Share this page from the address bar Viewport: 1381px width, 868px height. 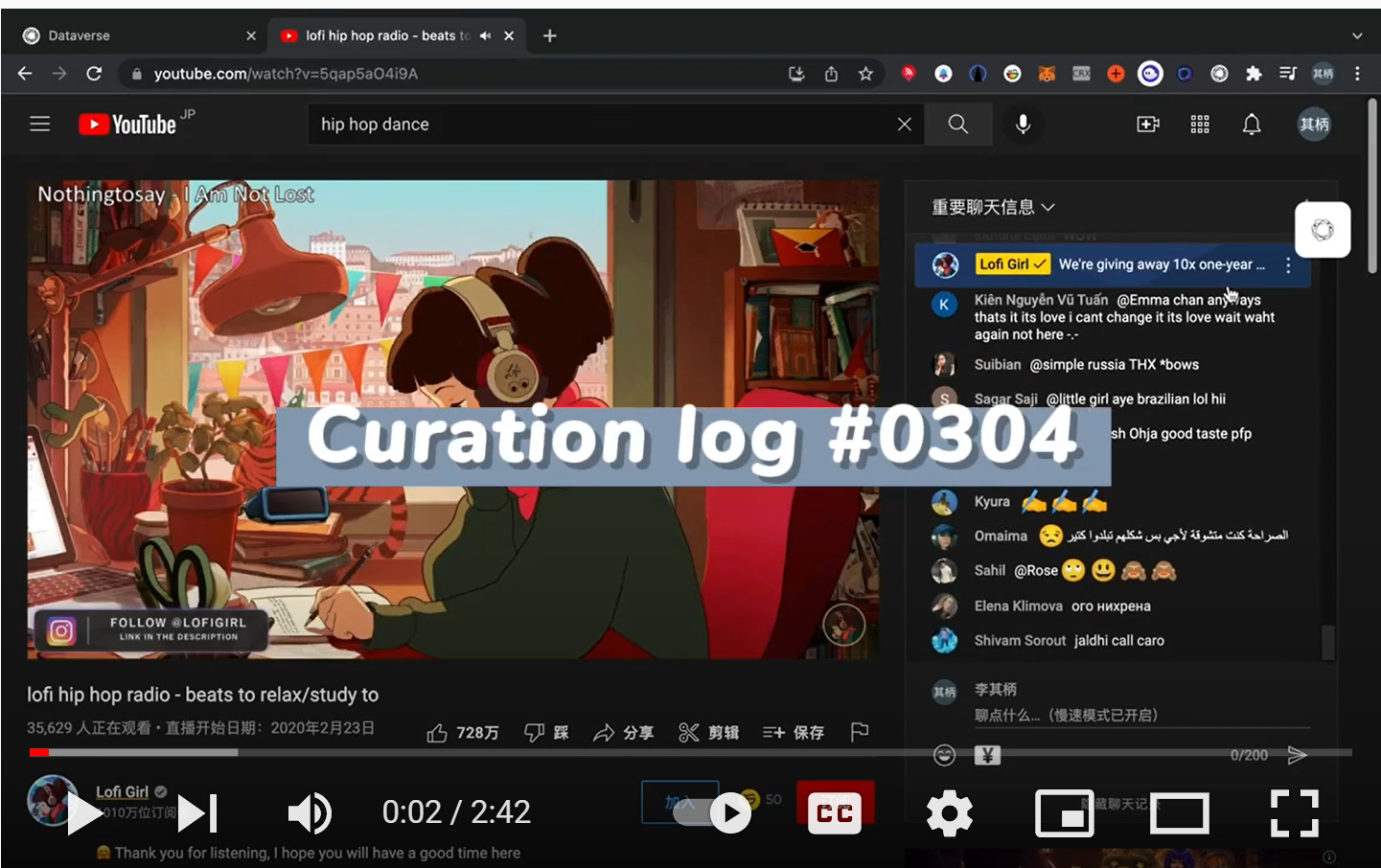pyautogui.click(x=831, y=74)
